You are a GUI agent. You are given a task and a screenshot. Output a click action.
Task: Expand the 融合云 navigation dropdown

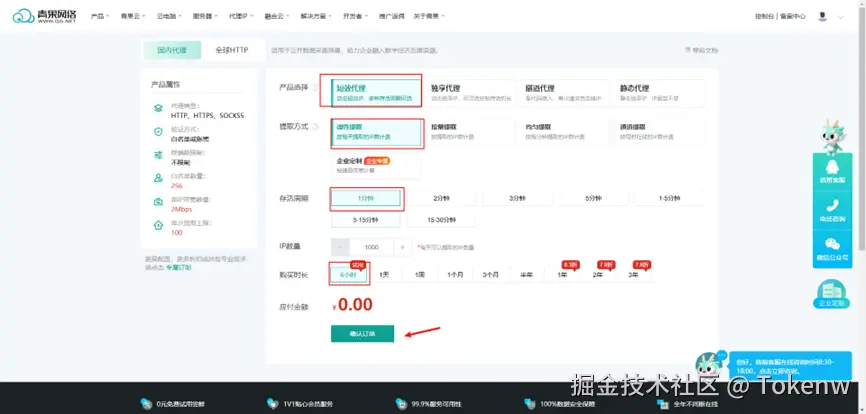[x=277, y=17]
